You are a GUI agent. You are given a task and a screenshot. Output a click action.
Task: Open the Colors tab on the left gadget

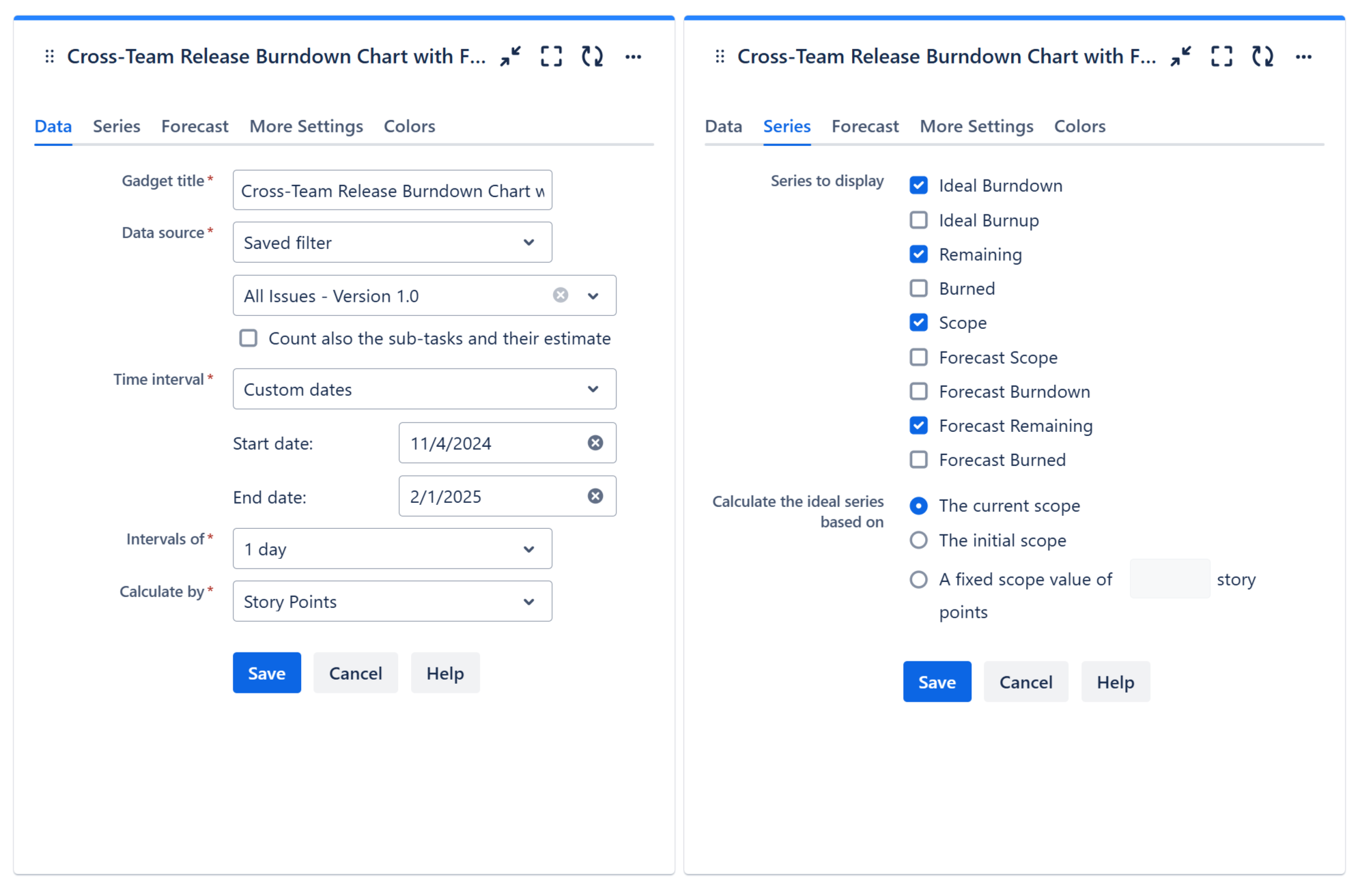tap(409, 126)
